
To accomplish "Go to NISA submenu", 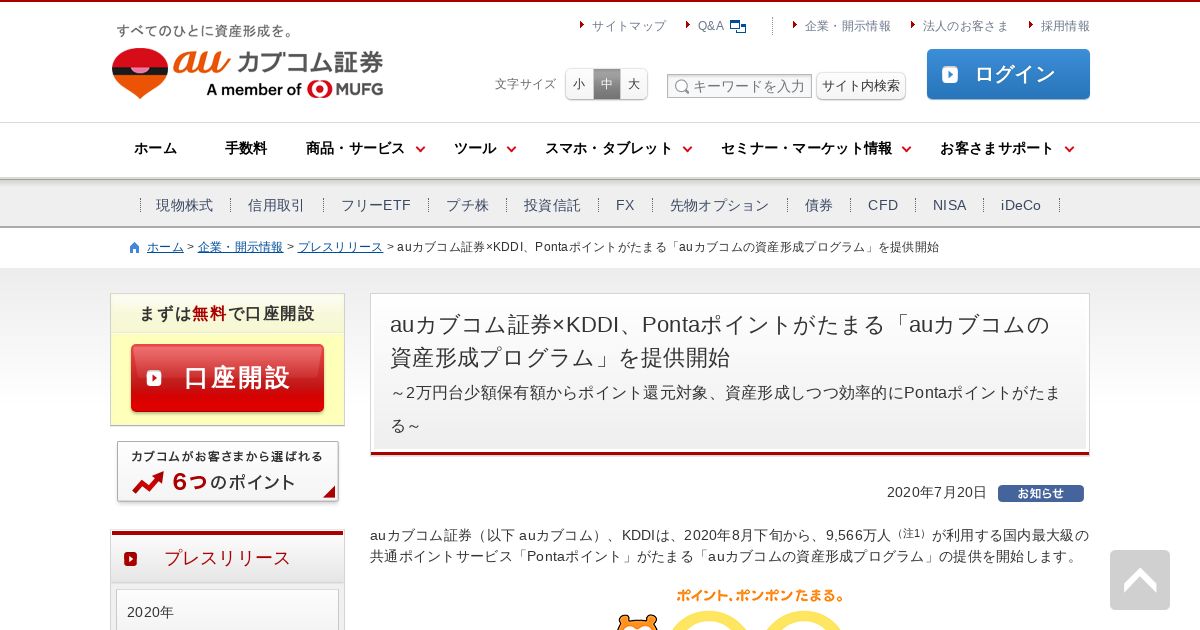I will (x=950, y=205).
